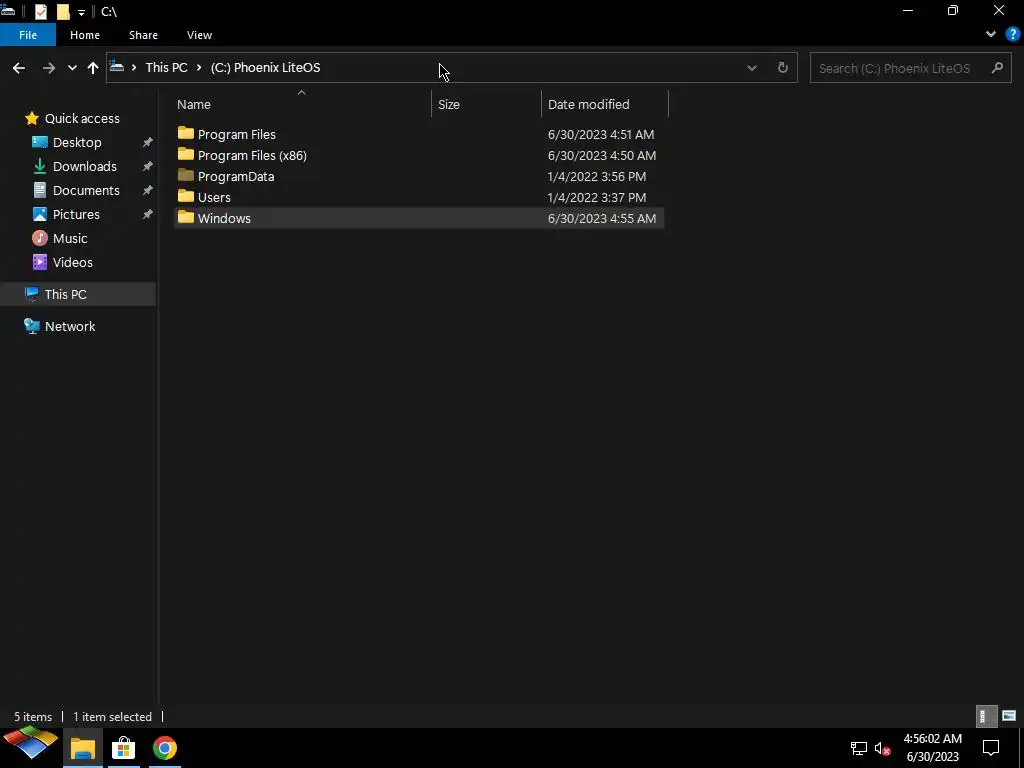Click (C:) Phoenix LiteOS breadcrumb segment
Viewport: 1024px width, 768px height.
click(265, 67)
